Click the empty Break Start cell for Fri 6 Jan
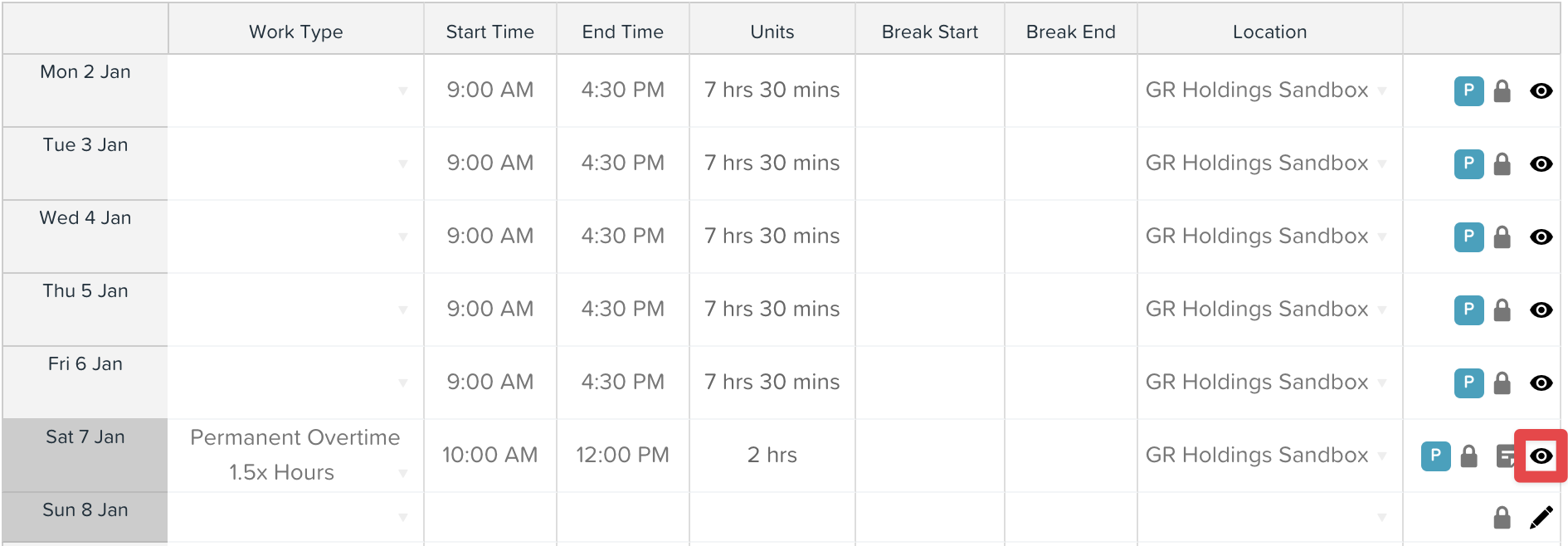Viewport: 1568px width, 546px height. pyautogui.click(x=930, y=383)
